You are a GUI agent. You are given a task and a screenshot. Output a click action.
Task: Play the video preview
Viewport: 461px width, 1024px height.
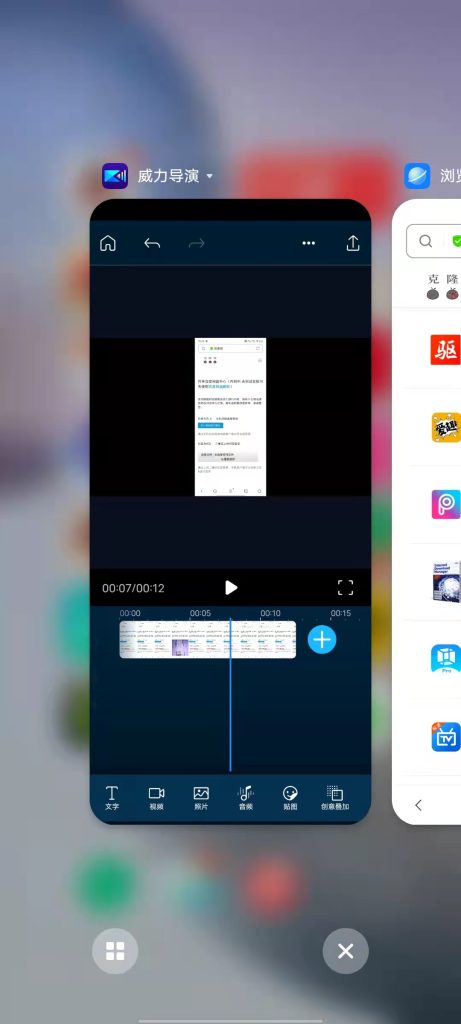pos(230,588)
